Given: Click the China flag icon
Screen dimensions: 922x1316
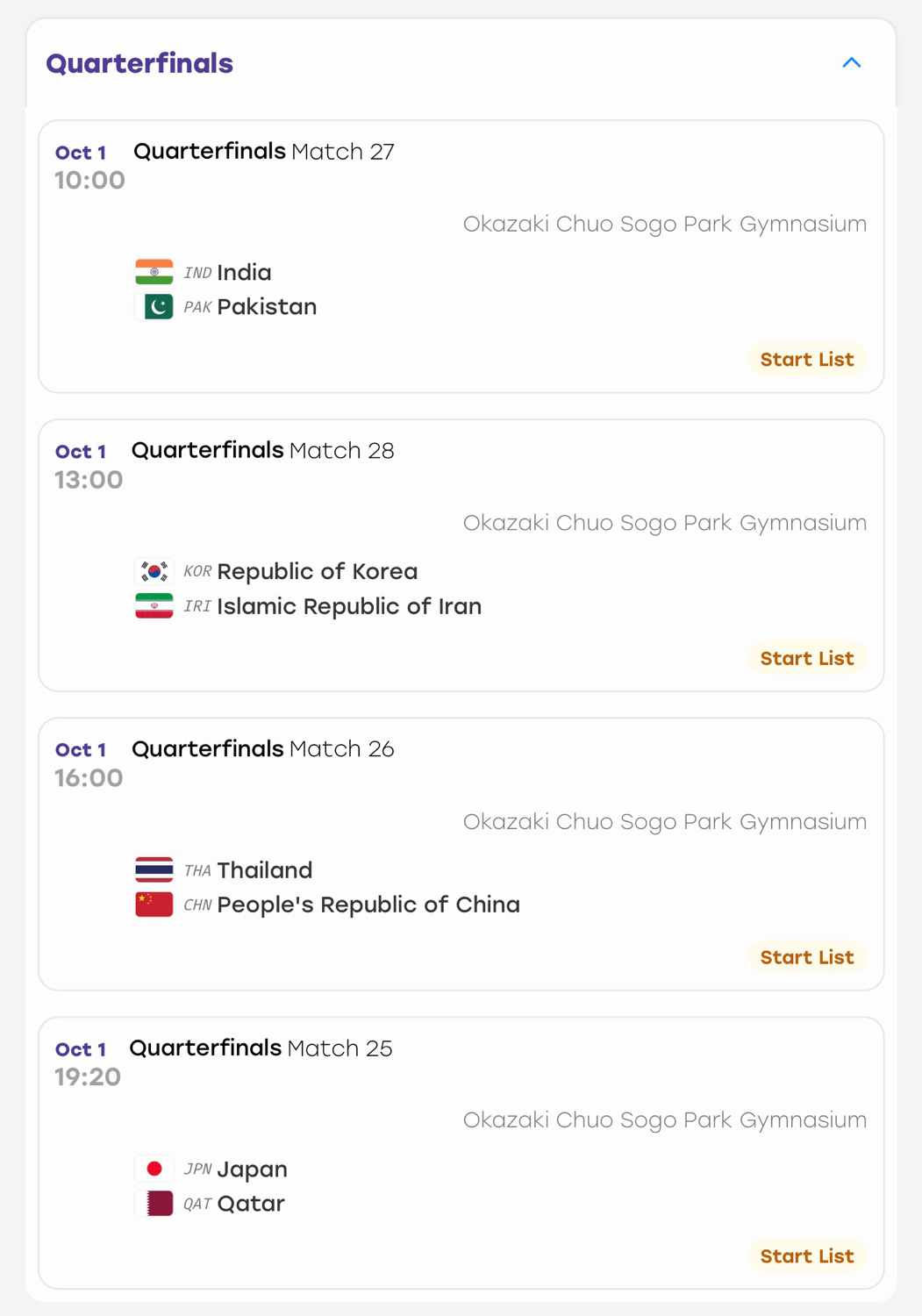Looking at the screenshot, I should (x=154, y=905).
